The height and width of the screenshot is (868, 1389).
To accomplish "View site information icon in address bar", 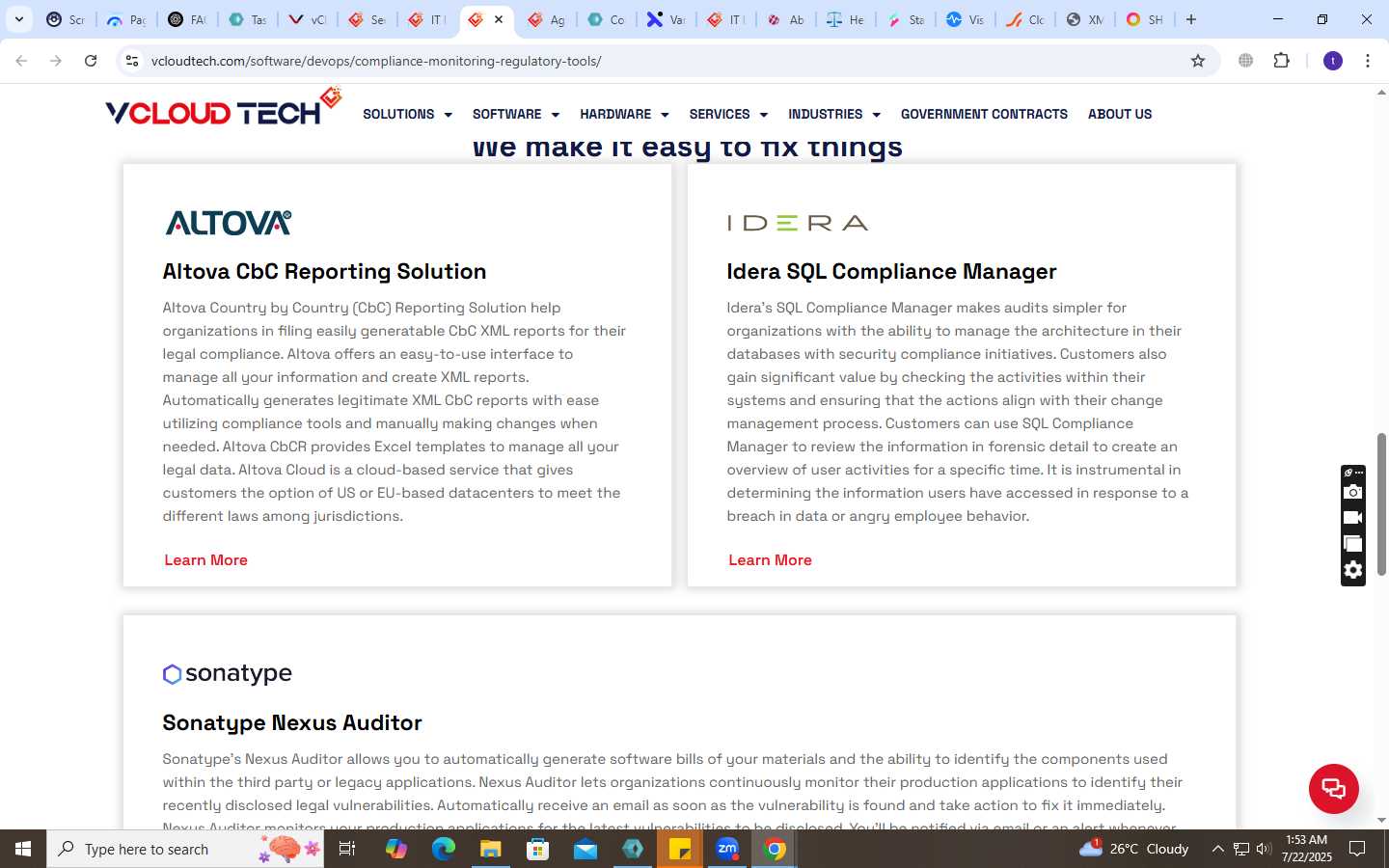I will 132,61.
